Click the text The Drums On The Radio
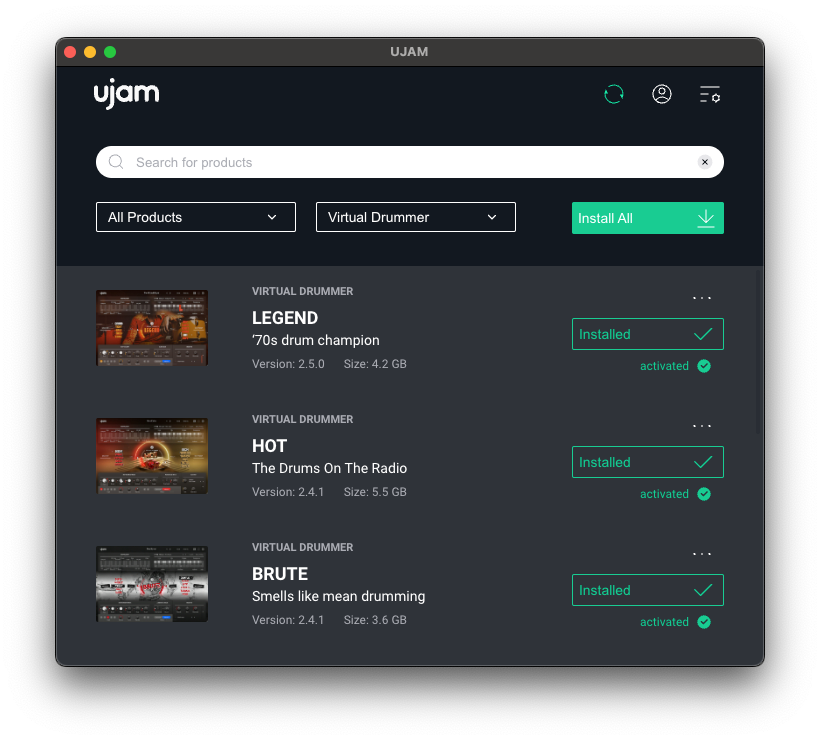This screenshot has height=740, width=820. [329, 469]
